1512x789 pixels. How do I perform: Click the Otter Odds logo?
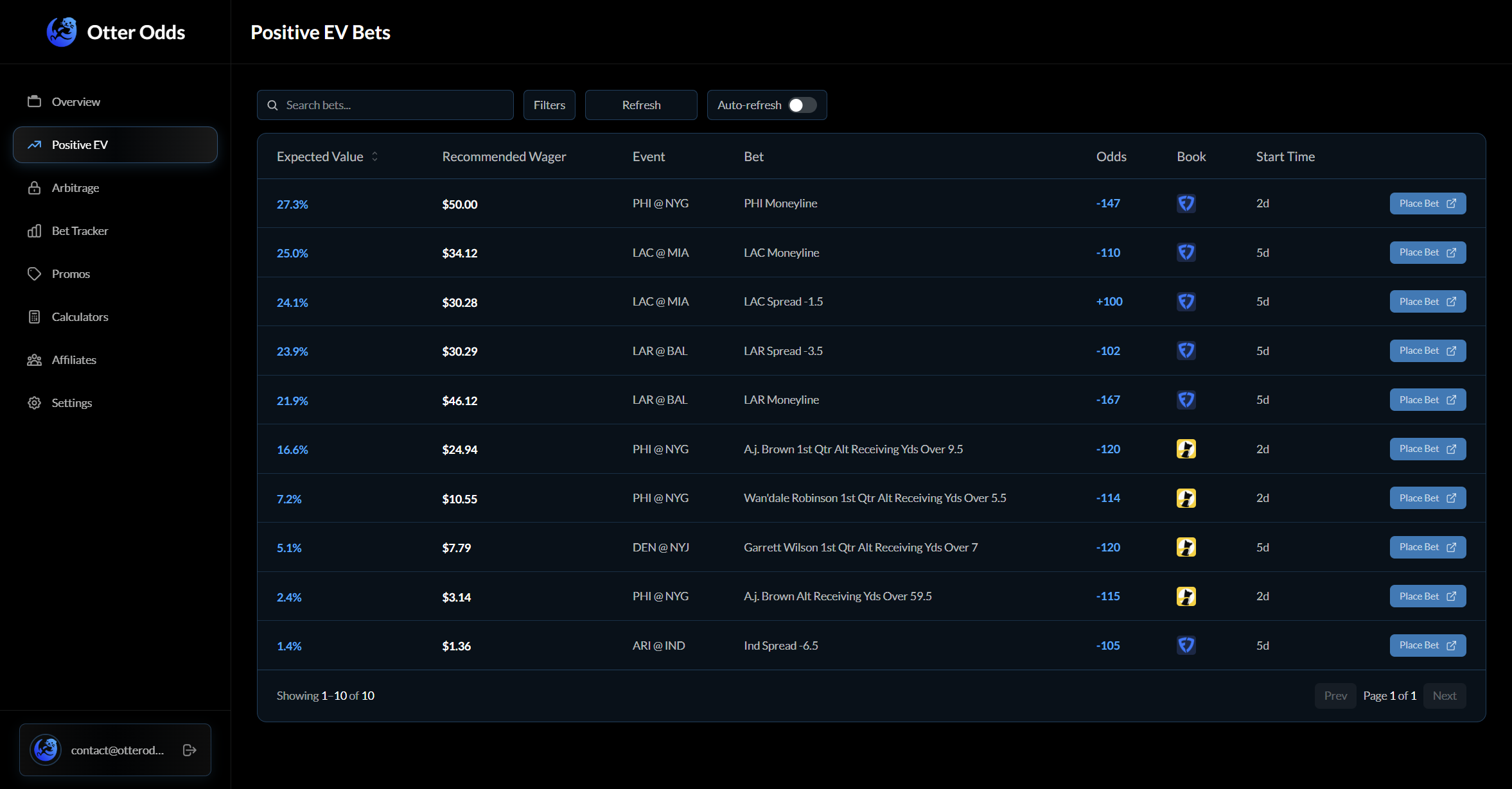coord(62,30)
